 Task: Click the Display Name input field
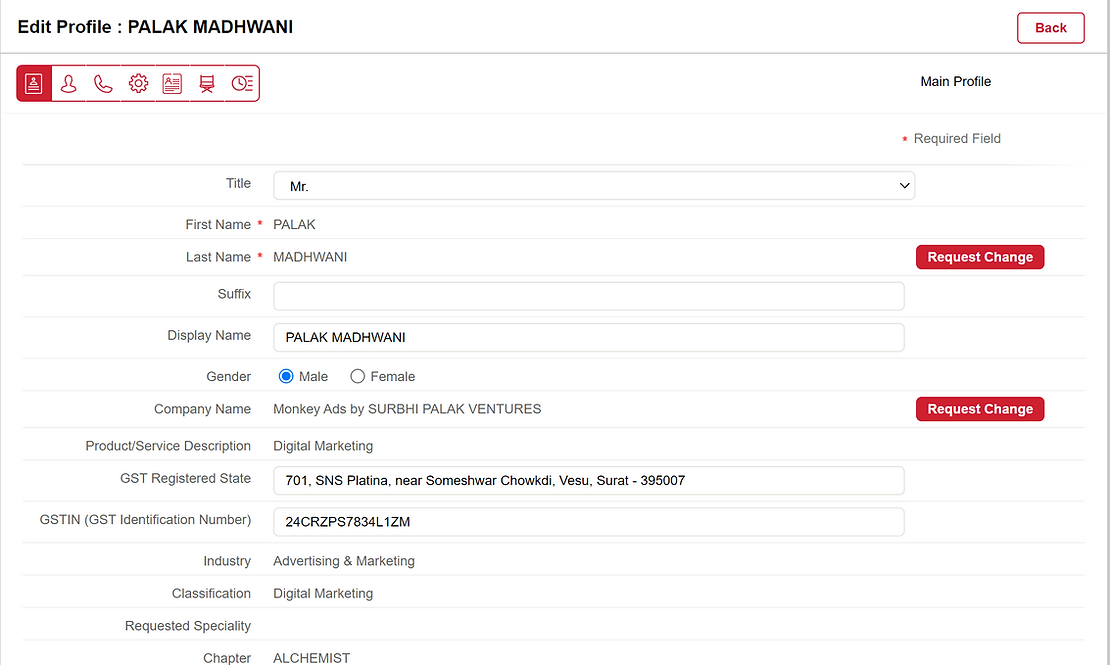click(588, 337)
